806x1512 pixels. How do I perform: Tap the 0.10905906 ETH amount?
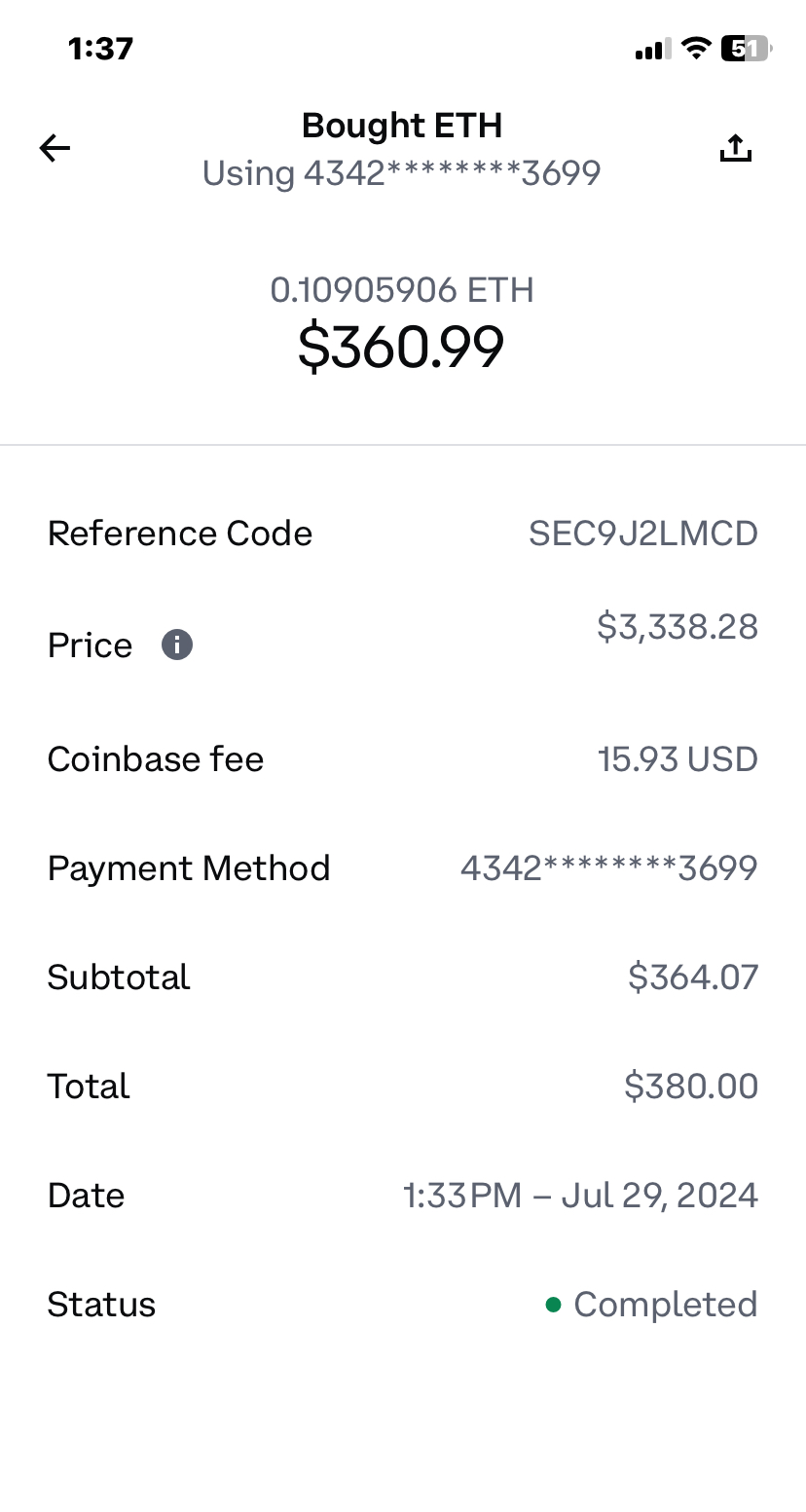pos(402,290)
